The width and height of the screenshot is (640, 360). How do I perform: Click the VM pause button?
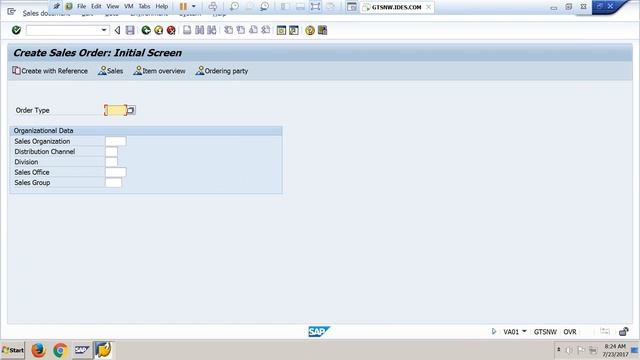point(183,6)
